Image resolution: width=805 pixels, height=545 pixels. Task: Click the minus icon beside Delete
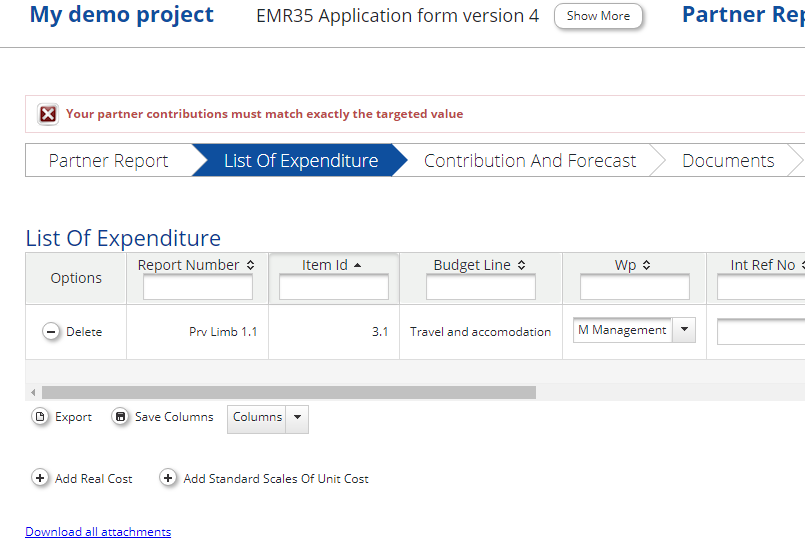click(x=52, y=332)
